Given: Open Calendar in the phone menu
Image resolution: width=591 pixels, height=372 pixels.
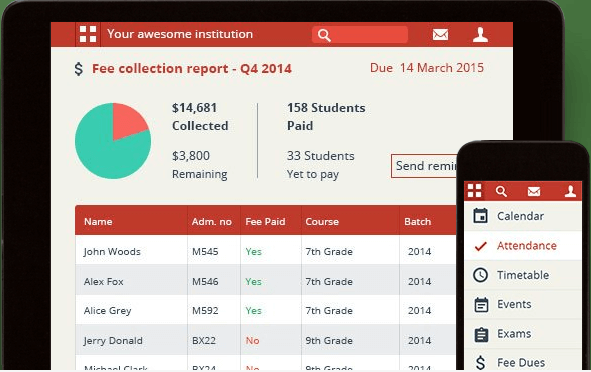Looking at the screenshot, I should [x=523, y=216].
